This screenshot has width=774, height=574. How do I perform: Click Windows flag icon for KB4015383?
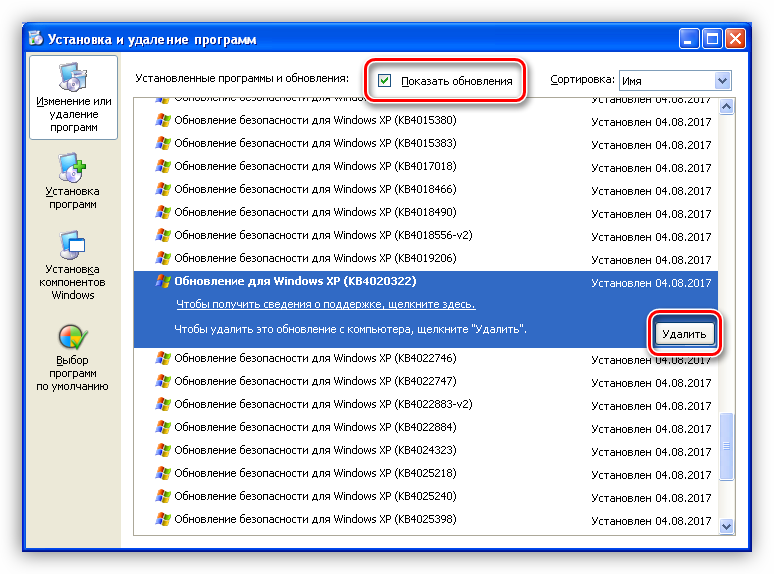click(x=162, y=143)
